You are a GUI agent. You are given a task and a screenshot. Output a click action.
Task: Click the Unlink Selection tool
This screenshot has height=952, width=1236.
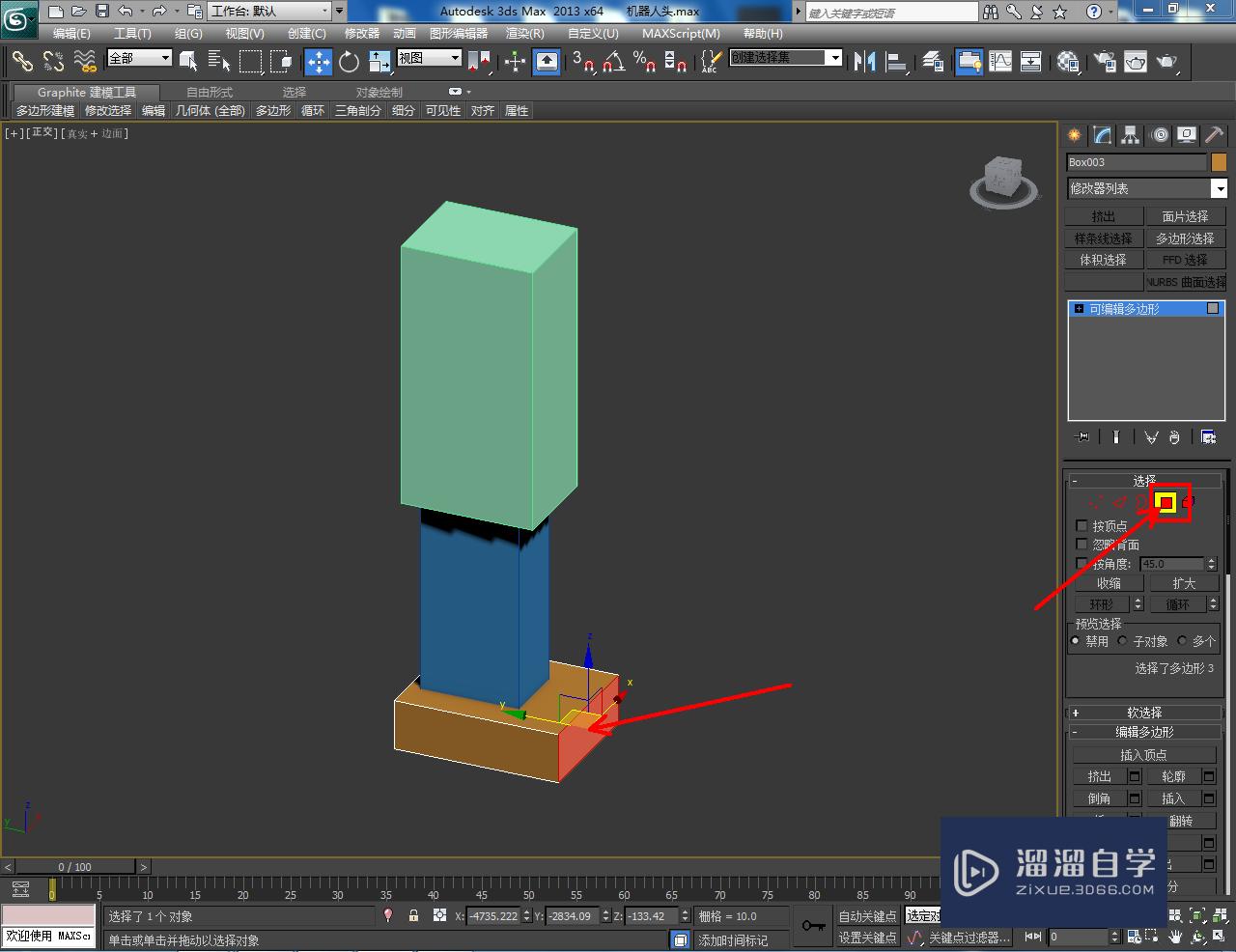pos(53,61)
